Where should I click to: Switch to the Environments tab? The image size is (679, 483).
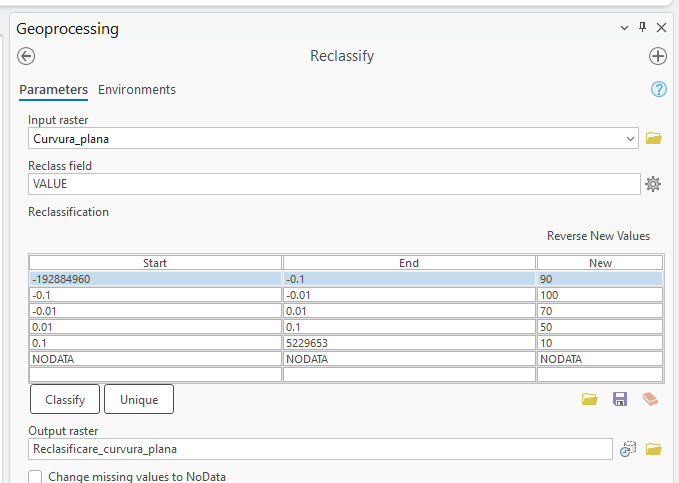(137, 90)
